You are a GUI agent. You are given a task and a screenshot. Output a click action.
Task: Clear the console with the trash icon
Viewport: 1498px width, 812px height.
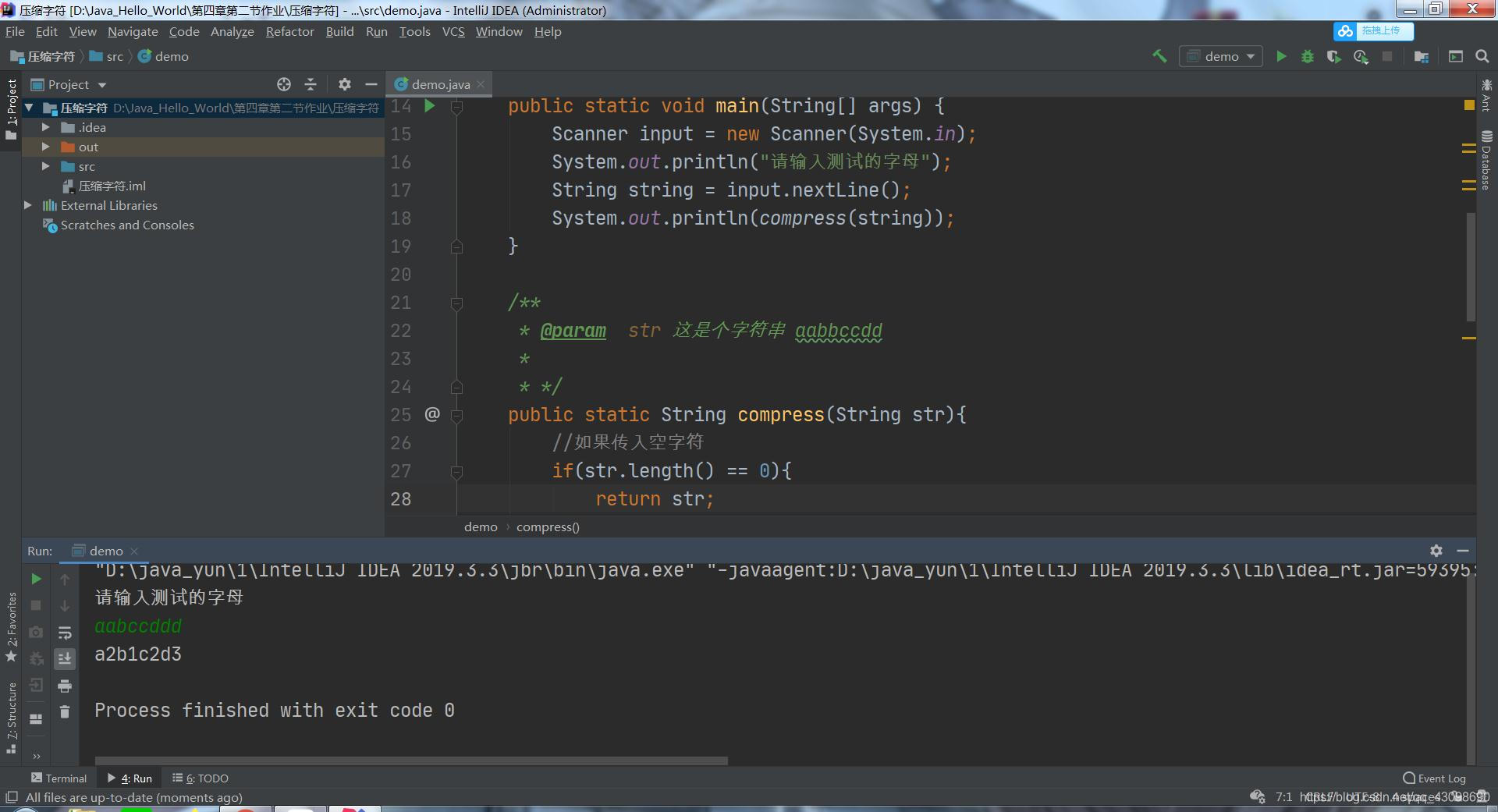point(65,711)
